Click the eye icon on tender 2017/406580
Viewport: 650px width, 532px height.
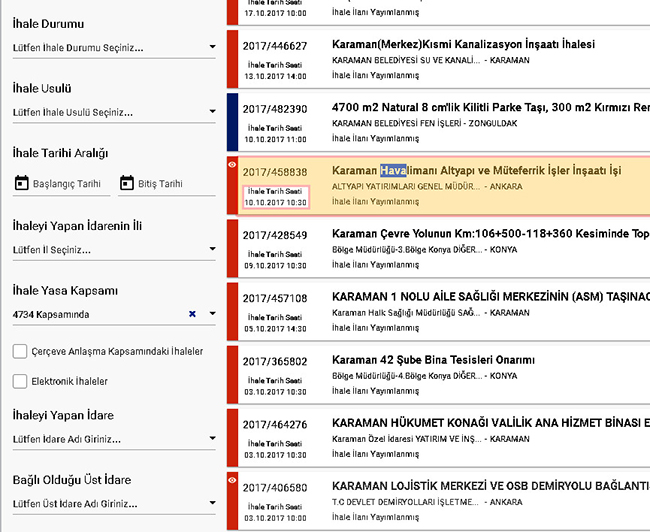click(233, 481)
